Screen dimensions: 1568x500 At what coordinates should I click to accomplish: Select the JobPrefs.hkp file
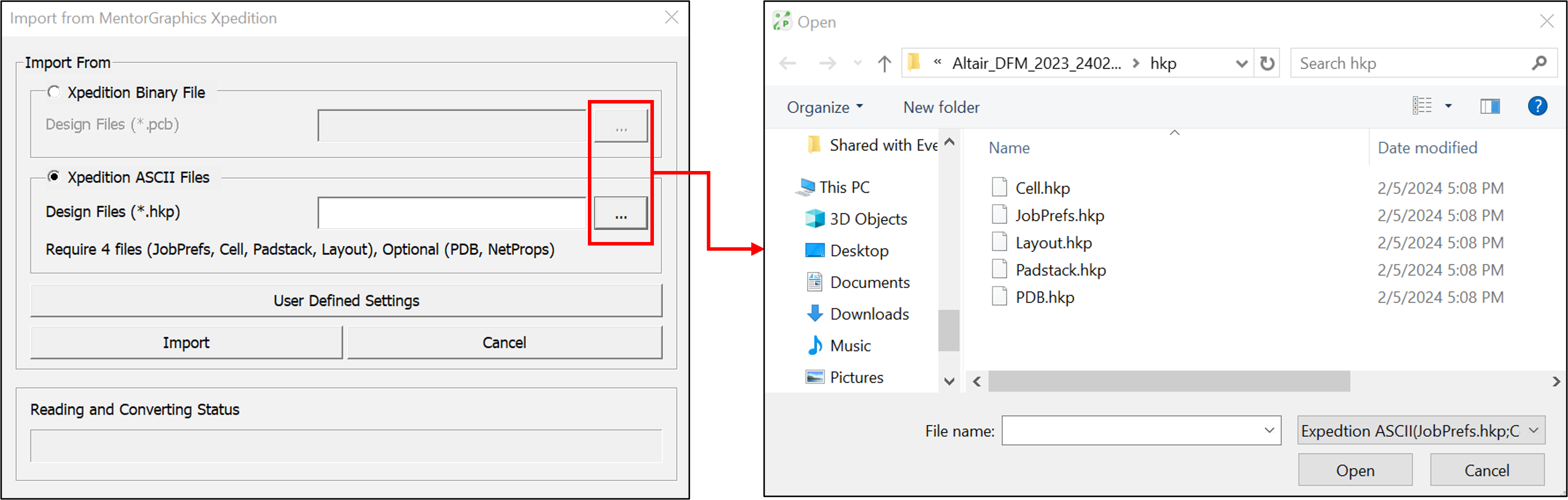[x=1060, y=215]
